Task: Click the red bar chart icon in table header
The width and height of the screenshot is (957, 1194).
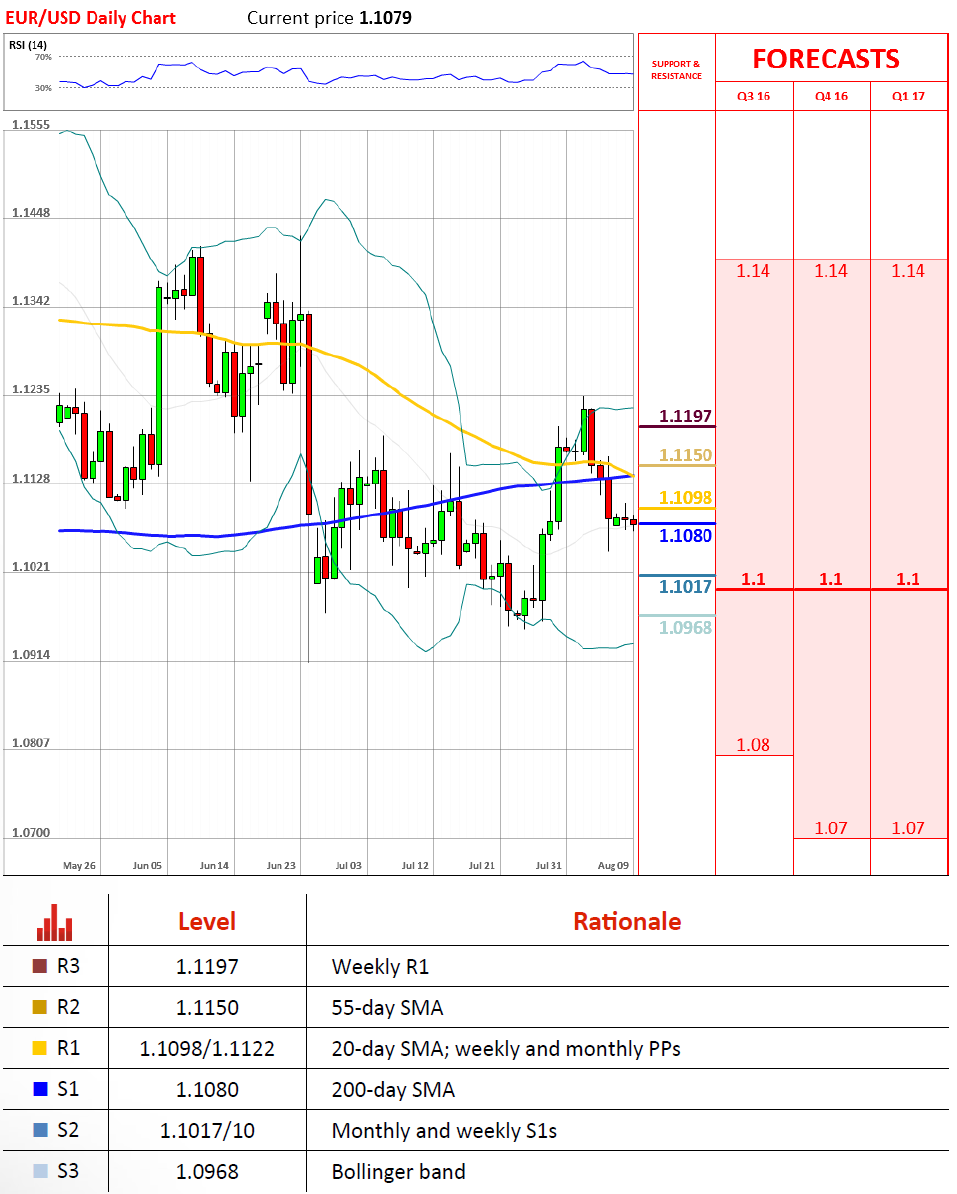Action: coord(55,922)
